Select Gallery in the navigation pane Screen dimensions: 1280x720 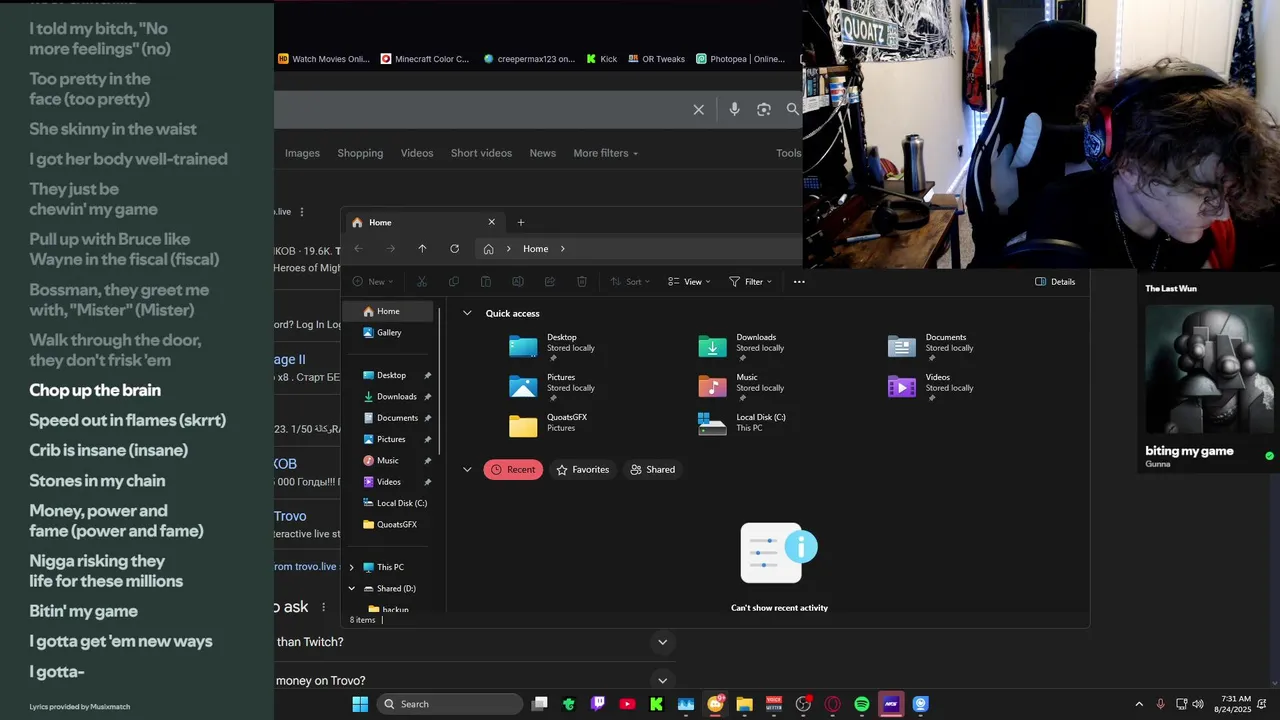388,332
